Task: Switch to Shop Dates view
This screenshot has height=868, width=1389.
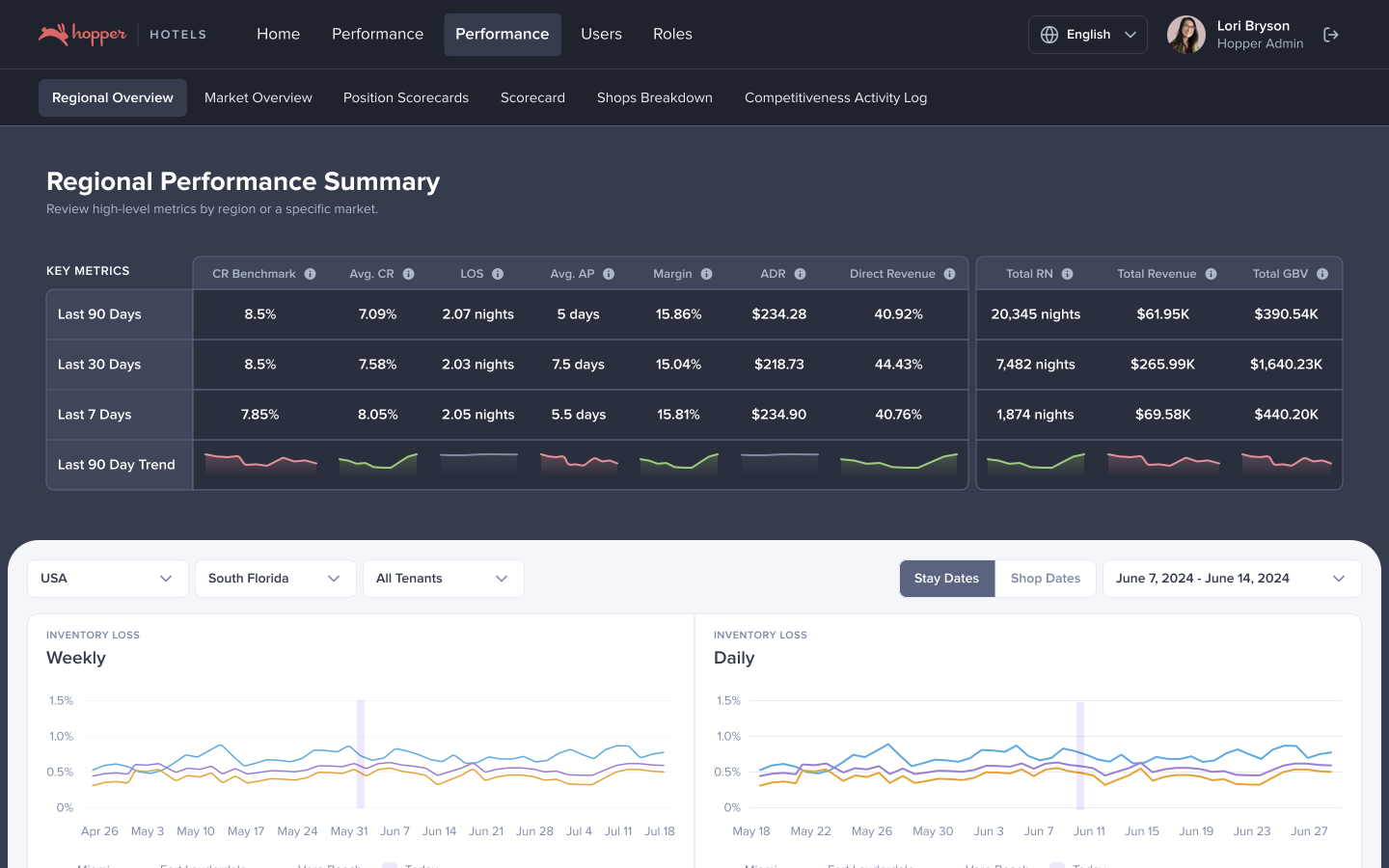Action: pyautogui.click(x=1045, y=579)
